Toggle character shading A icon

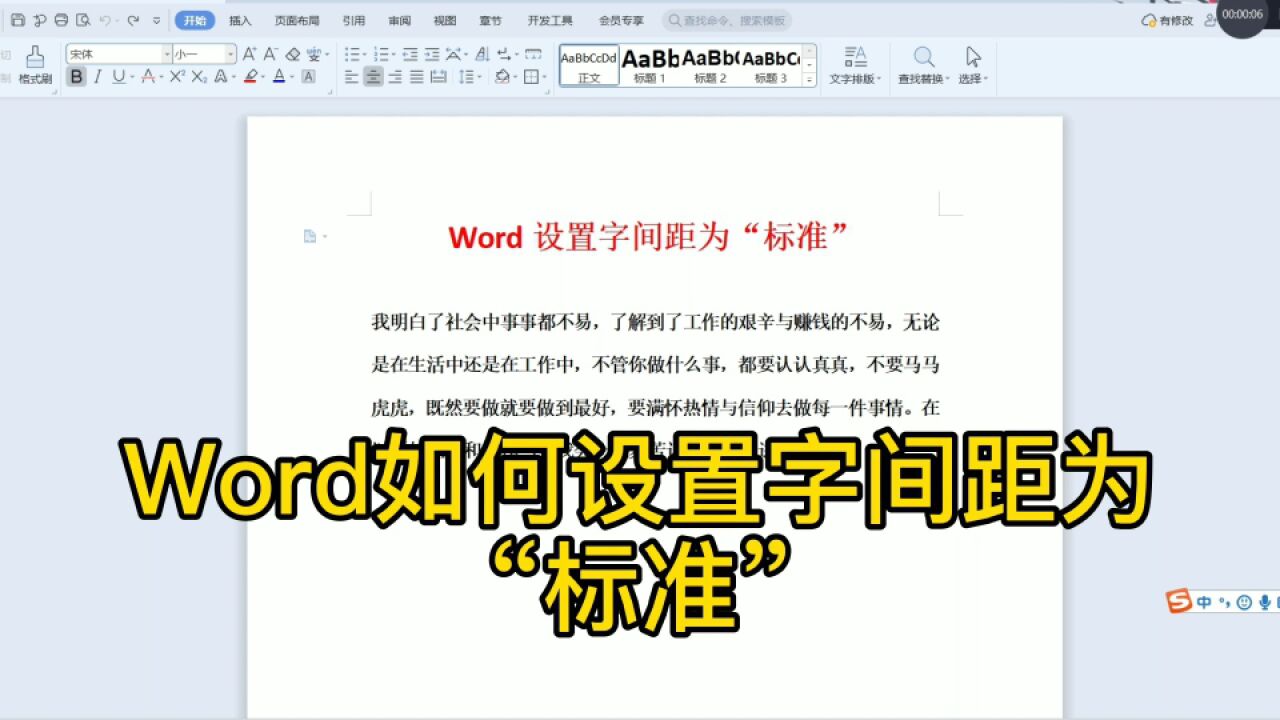[x=309, y=77]
